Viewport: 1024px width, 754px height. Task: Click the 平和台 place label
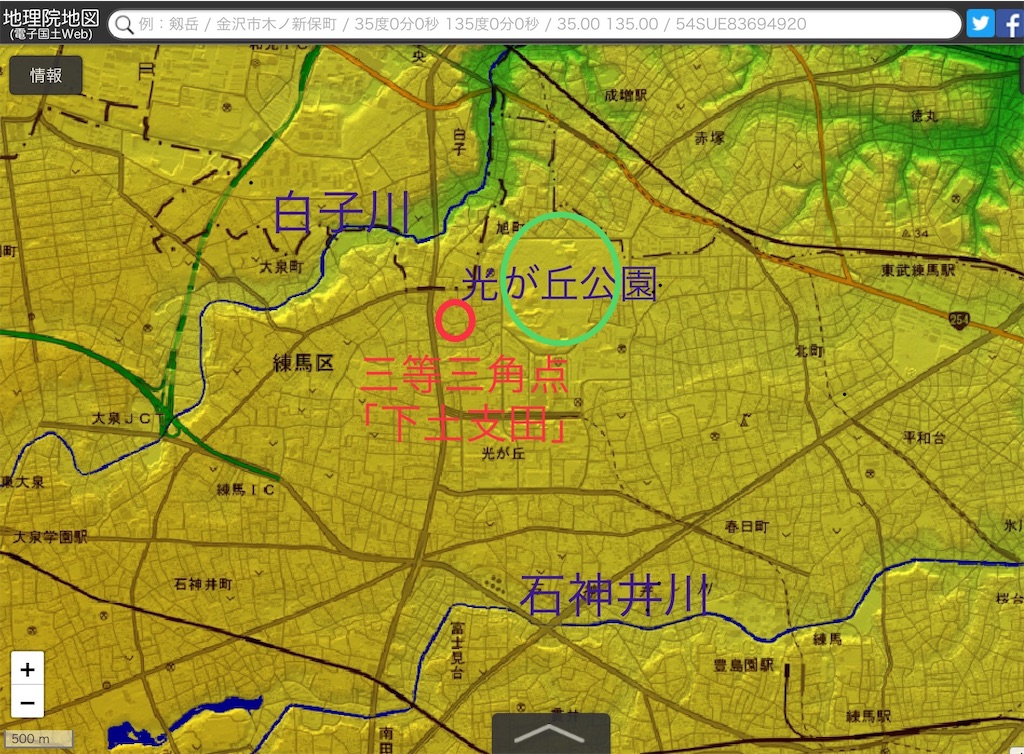(924, 437)
